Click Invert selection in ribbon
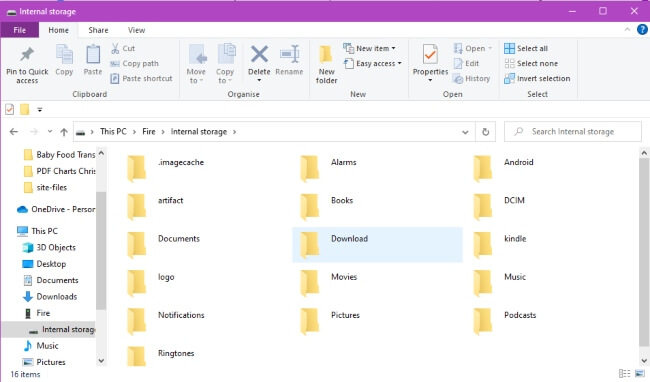This screenshot has width=650, height=382. tap(537, 78)
